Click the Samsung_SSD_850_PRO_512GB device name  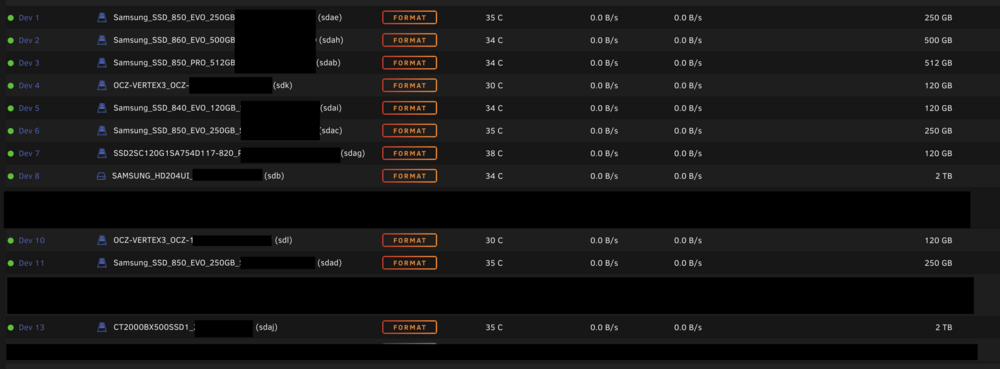[174, 63]
